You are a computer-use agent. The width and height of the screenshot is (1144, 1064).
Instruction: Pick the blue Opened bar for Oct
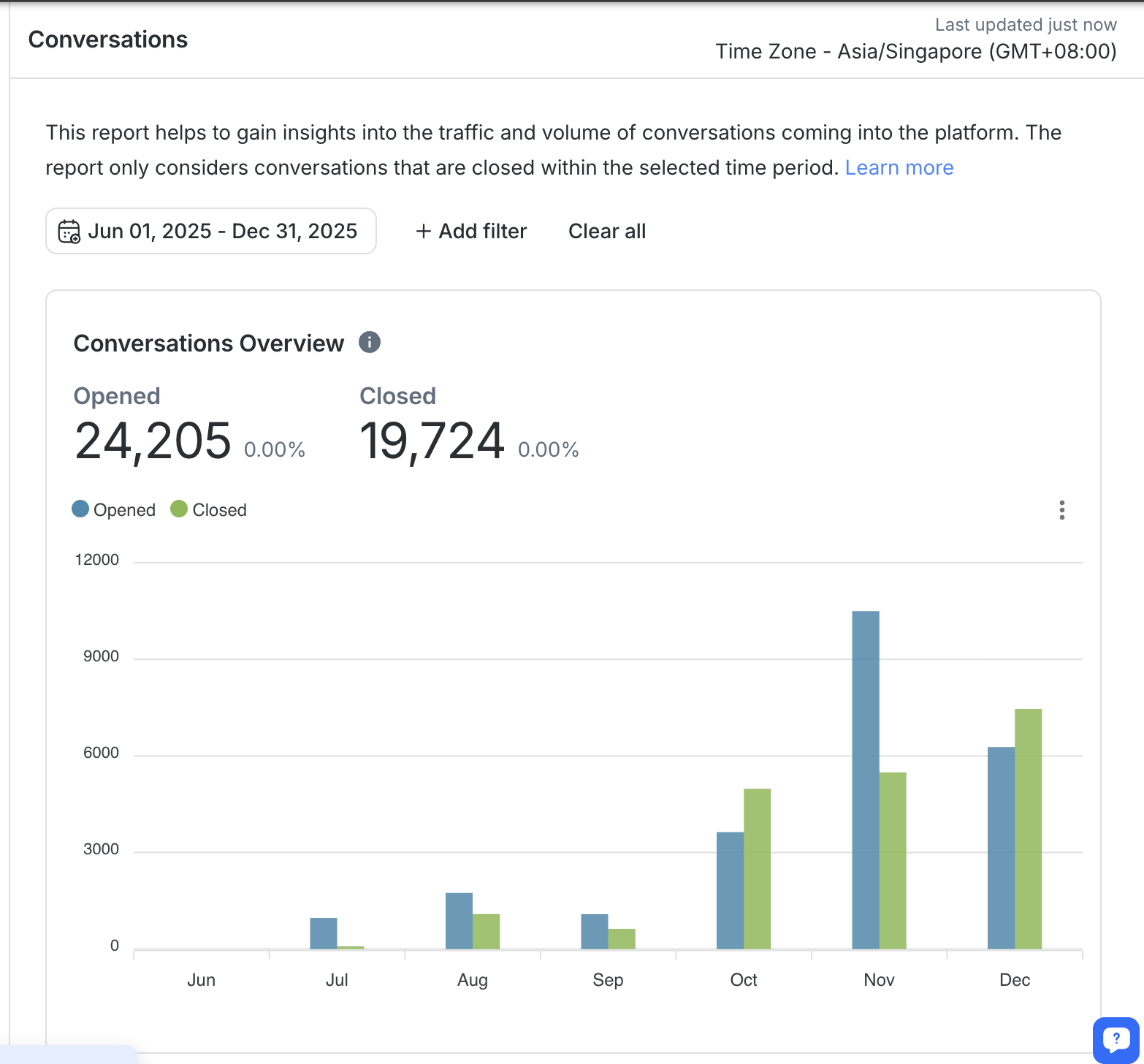pos(730,890)
